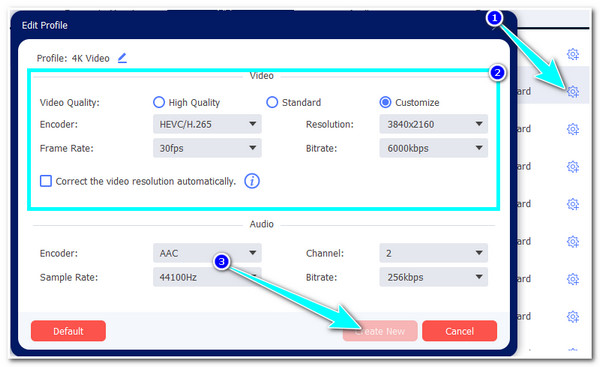Select the High Quality radio button
This screenshot has width=600, height=367.
158,102
